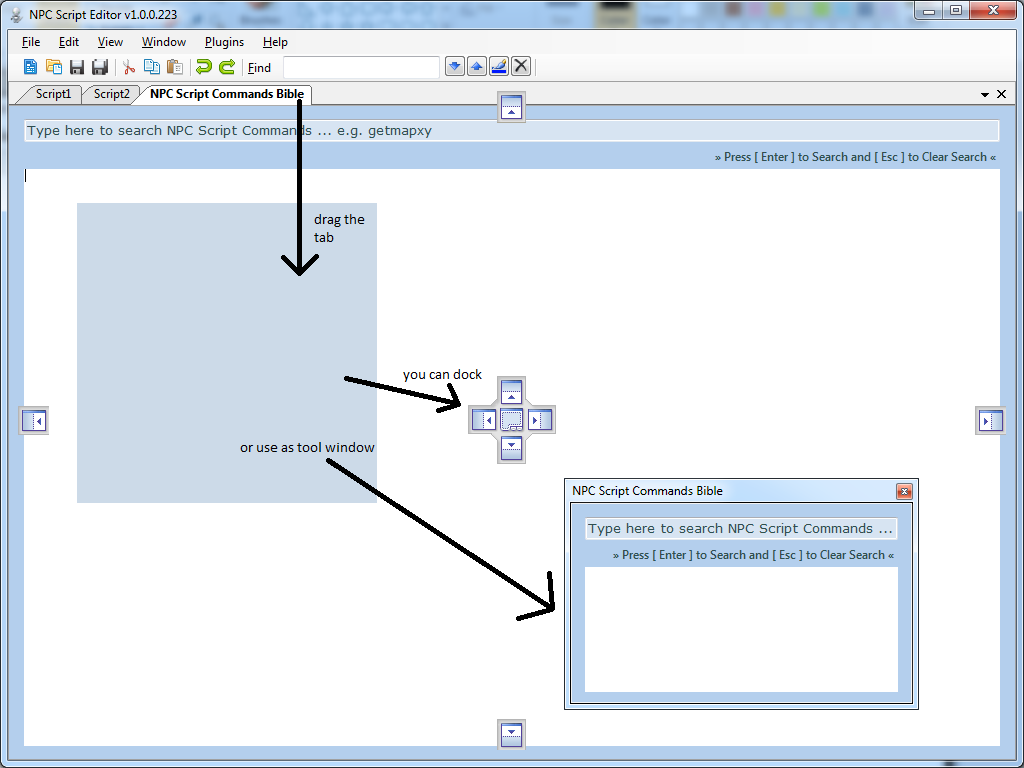Focus the Find text field in the toolbar
This screenshot has height=768, width=1024.
click(x=361, y=67)
